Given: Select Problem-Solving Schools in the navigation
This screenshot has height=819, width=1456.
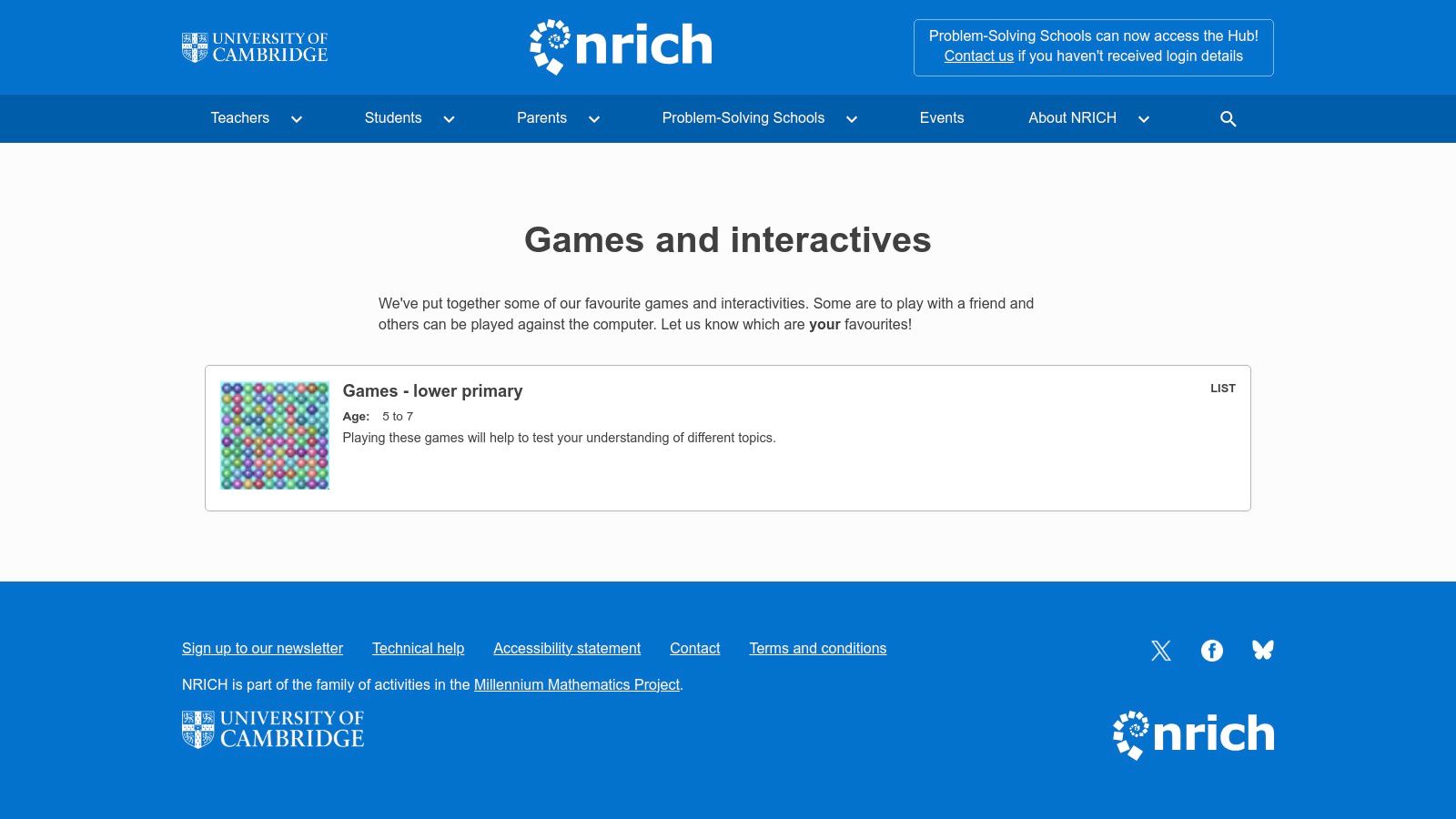Looking at the screenshot, I should pos(743,118).
